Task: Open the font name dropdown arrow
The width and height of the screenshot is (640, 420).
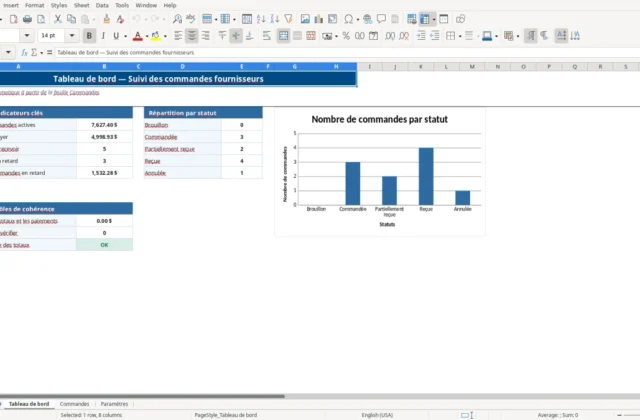Action: click(27, 36)
